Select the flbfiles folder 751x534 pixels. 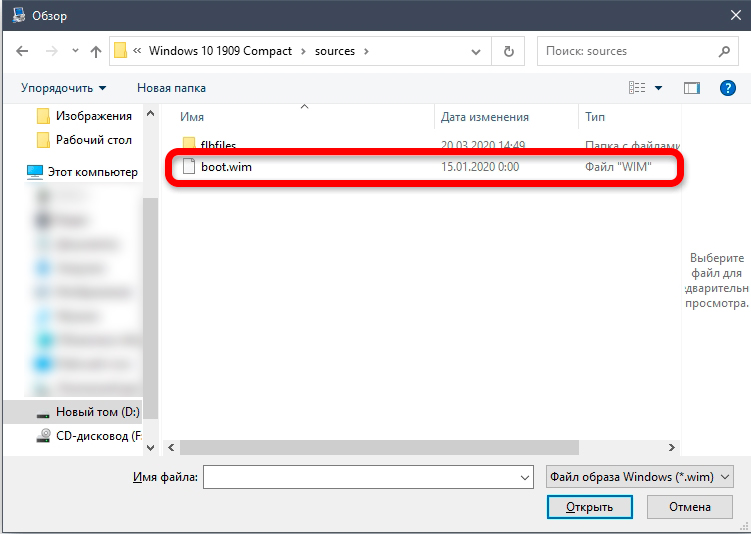tap(218, 145)
